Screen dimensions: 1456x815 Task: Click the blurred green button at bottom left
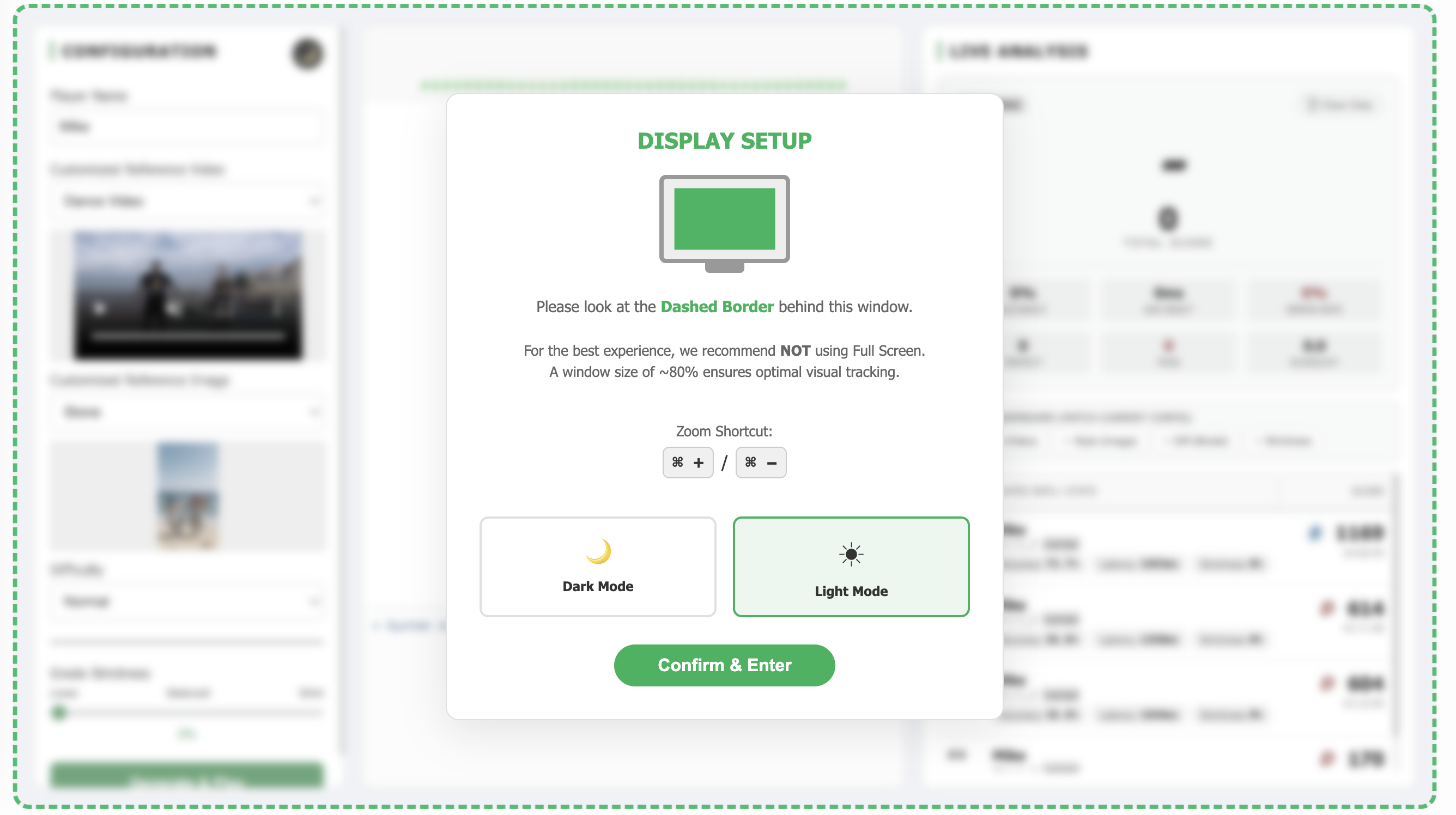pyautogui.click(x=187, y=776)
